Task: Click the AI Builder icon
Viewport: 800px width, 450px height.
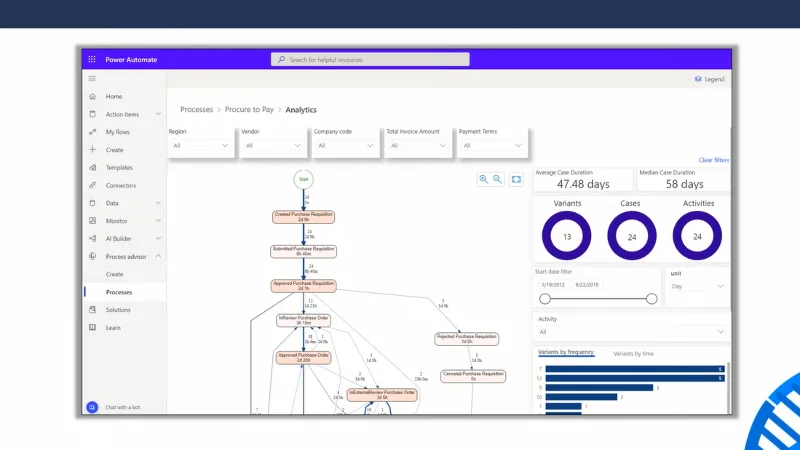Action: coord(92,238)
